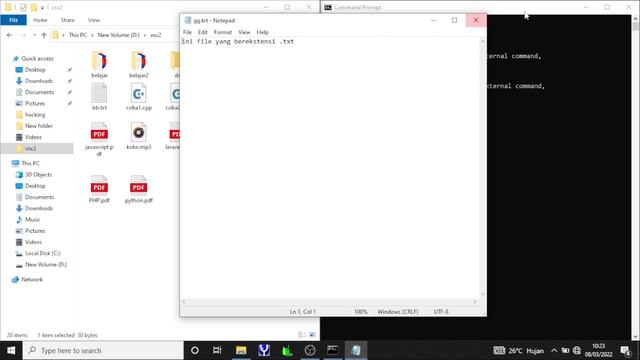The image size is (640, 360).
Task: Open Notepad File menu
Action: tap(187, 32)
